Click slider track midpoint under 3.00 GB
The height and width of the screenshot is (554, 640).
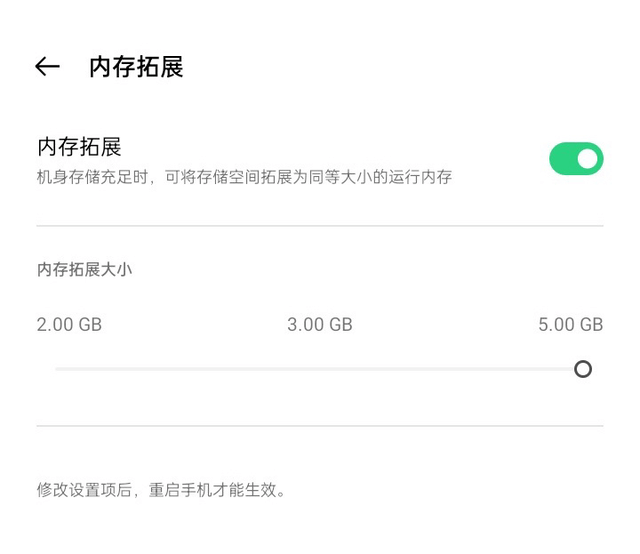(320, 369)
